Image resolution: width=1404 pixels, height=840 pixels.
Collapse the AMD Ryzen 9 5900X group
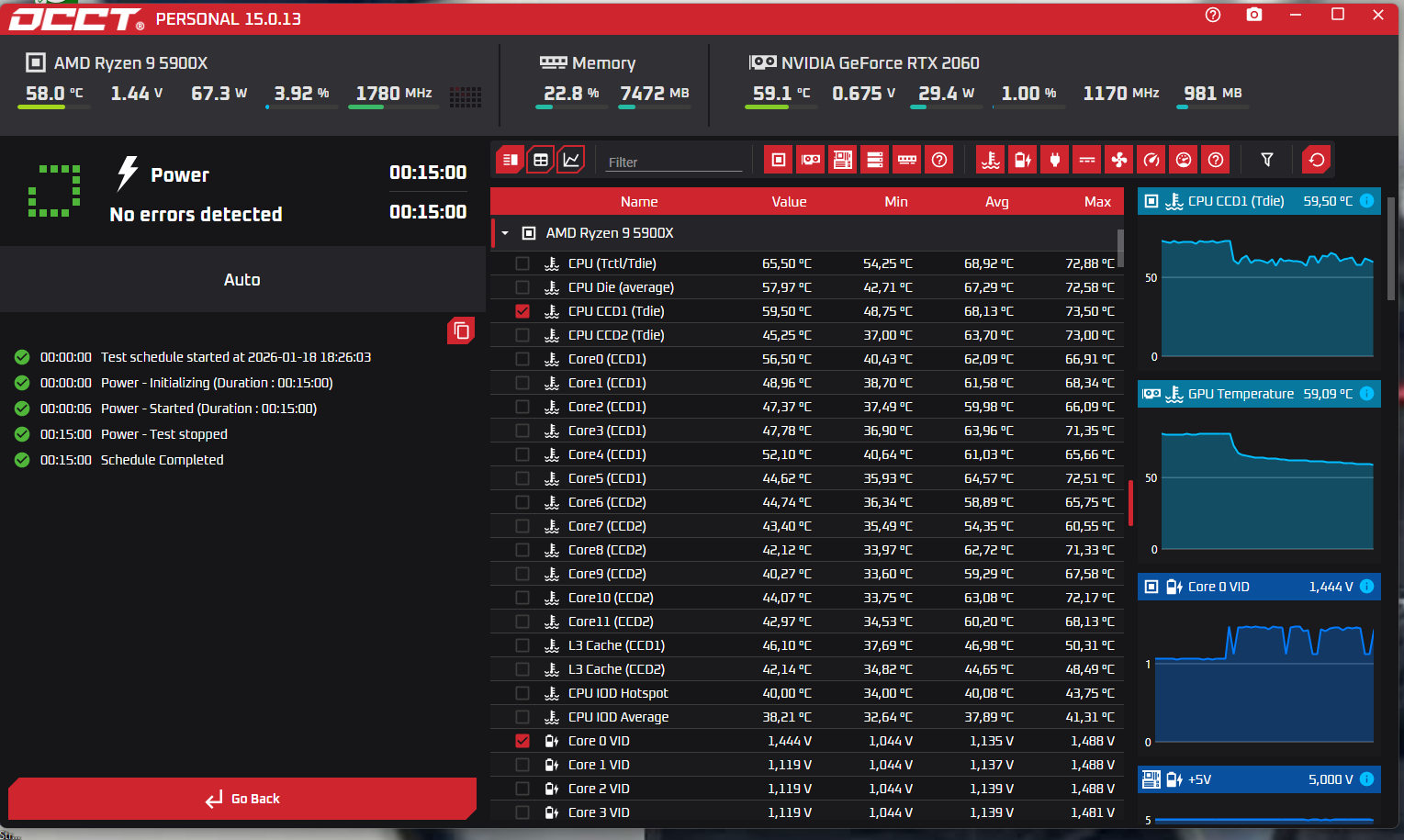tap(505, 233)
